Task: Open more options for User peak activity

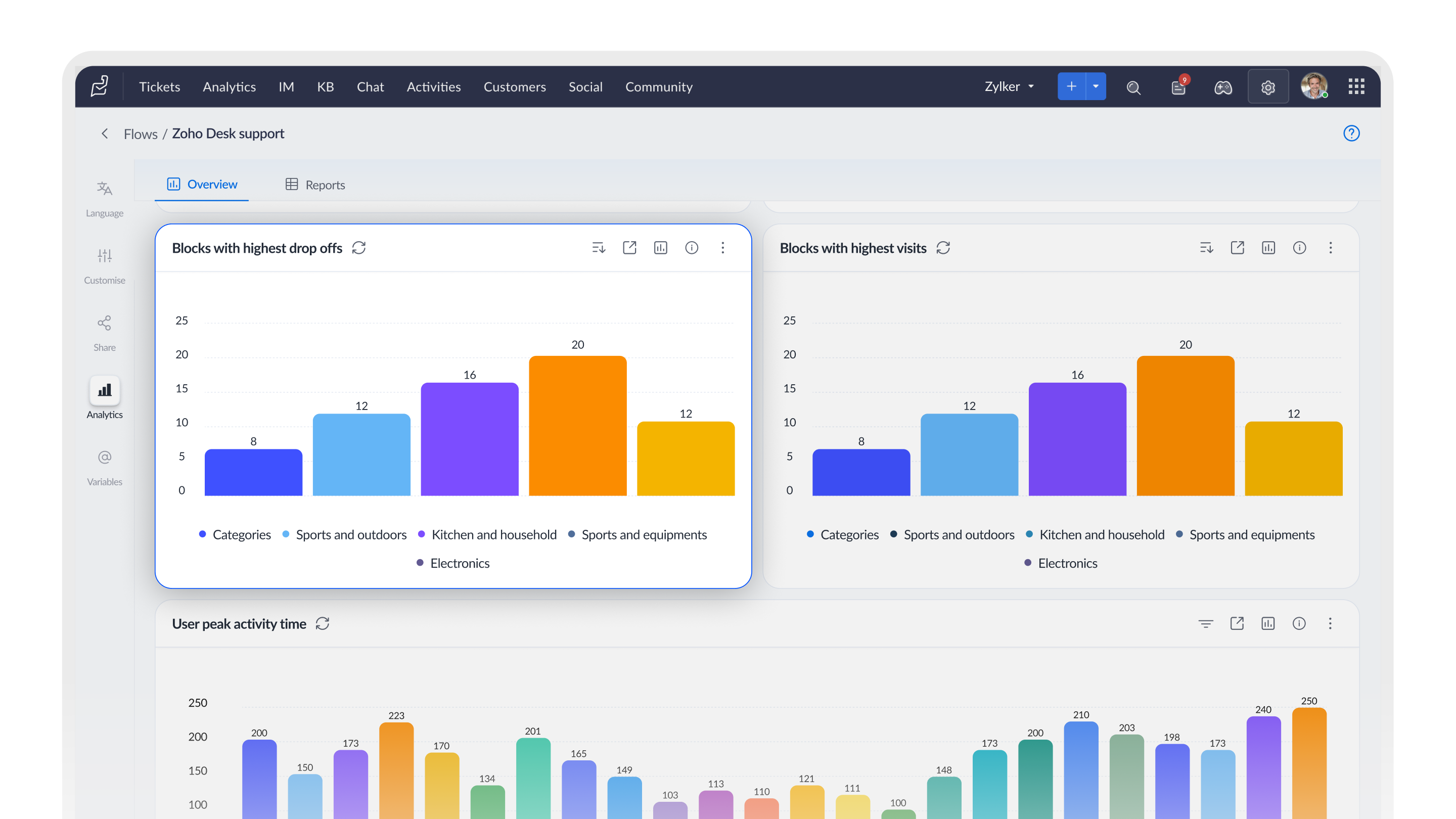Action: (1330, 623)
